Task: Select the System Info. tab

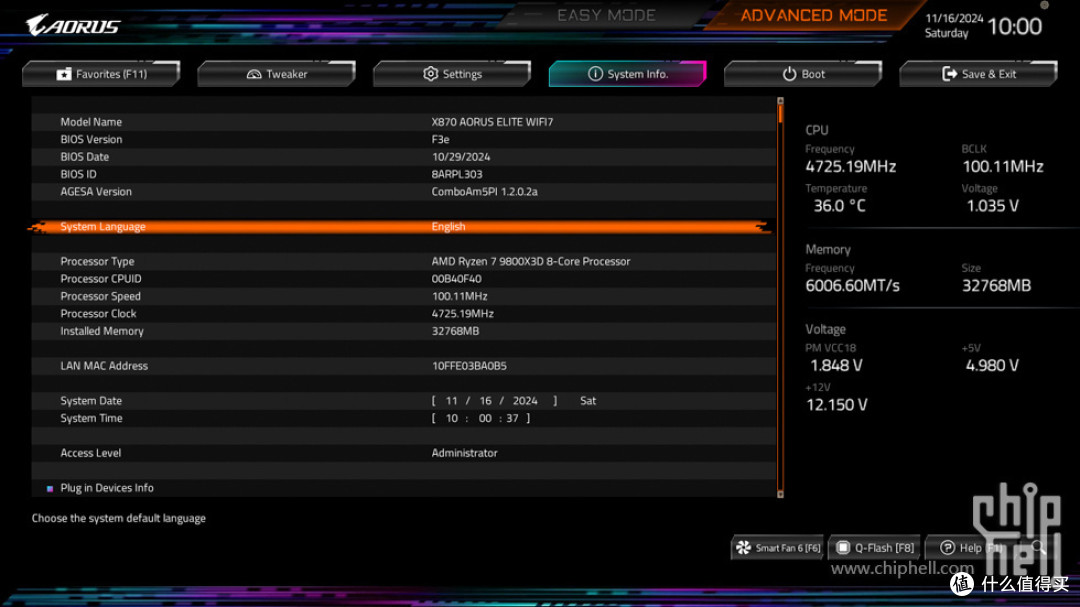Action: (x=627, y=74)
